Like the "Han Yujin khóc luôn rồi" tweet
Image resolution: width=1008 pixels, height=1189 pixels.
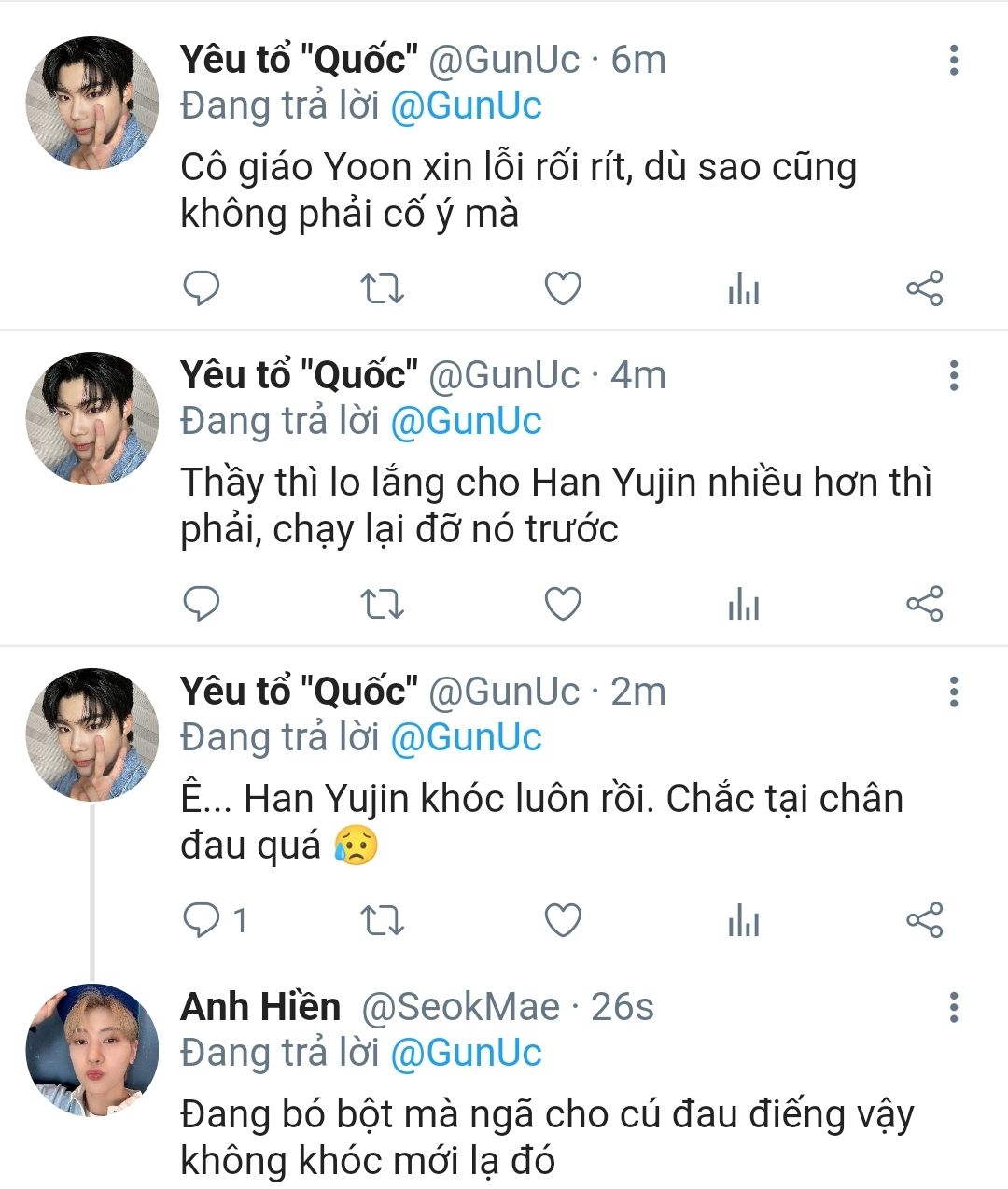563,920
